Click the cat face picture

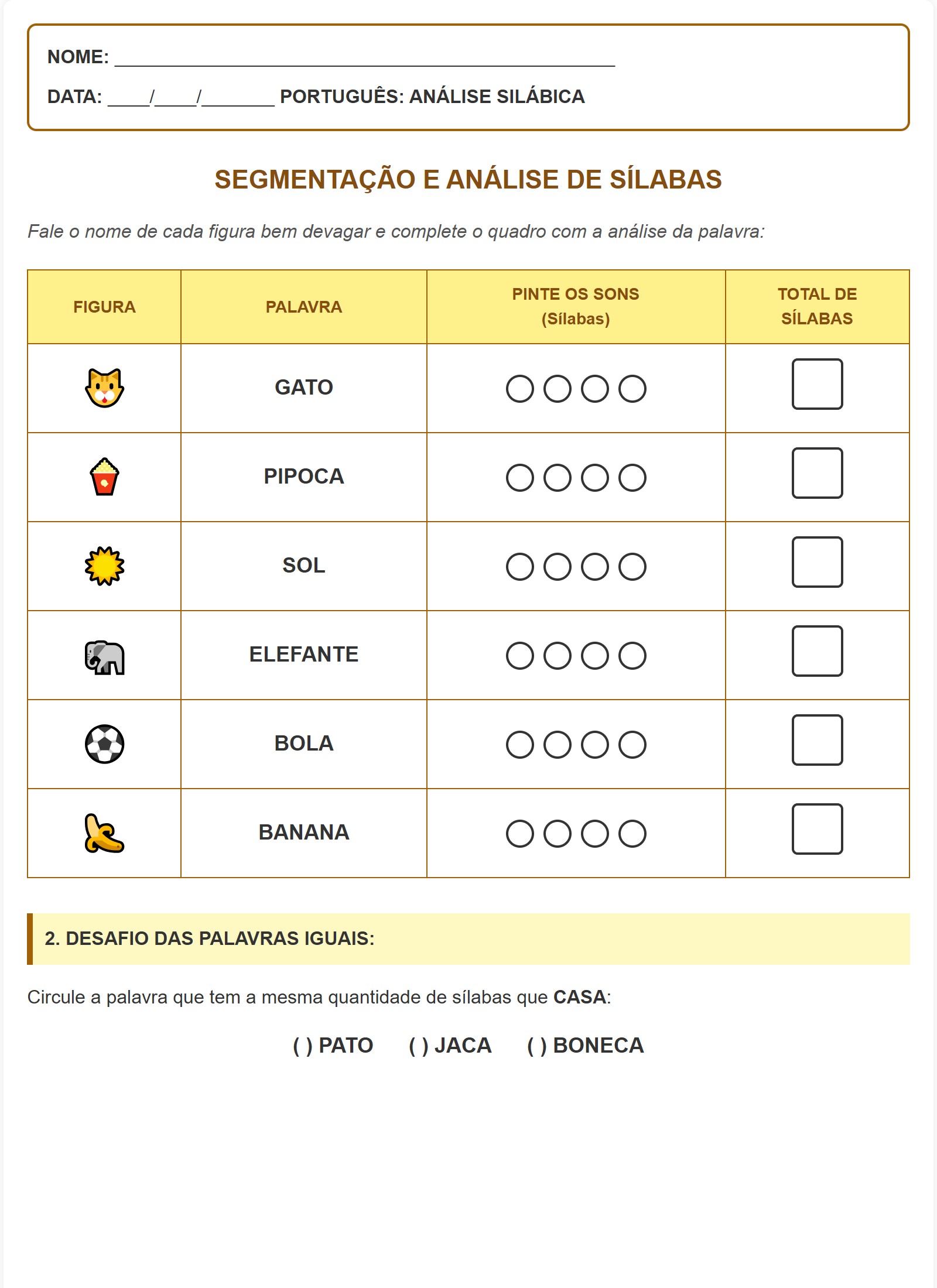pos(104,388)
